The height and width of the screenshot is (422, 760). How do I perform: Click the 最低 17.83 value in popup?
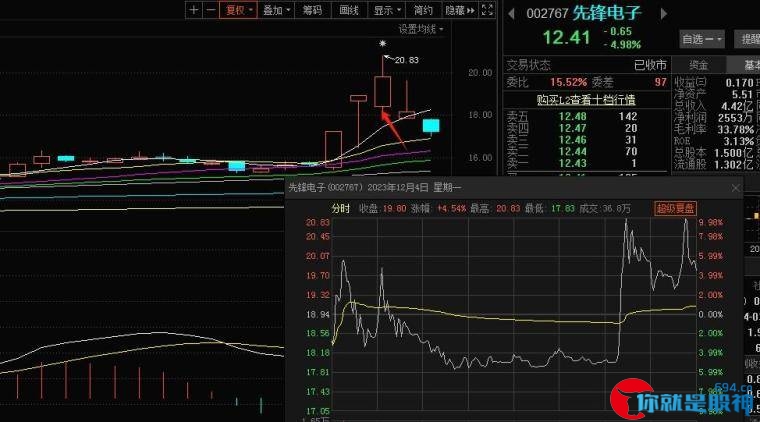(563, 209)
